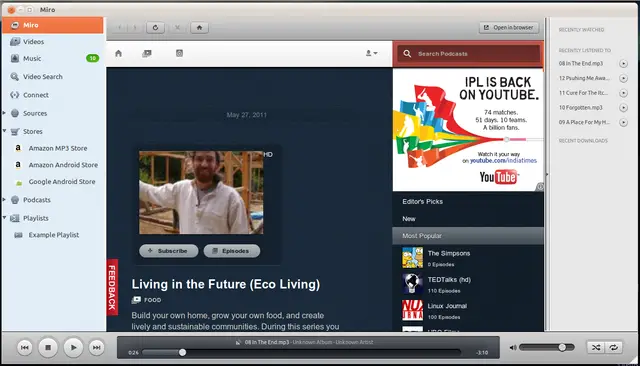640x366 pixels.
Task: Stop page loading button
Action: point(178,27)
